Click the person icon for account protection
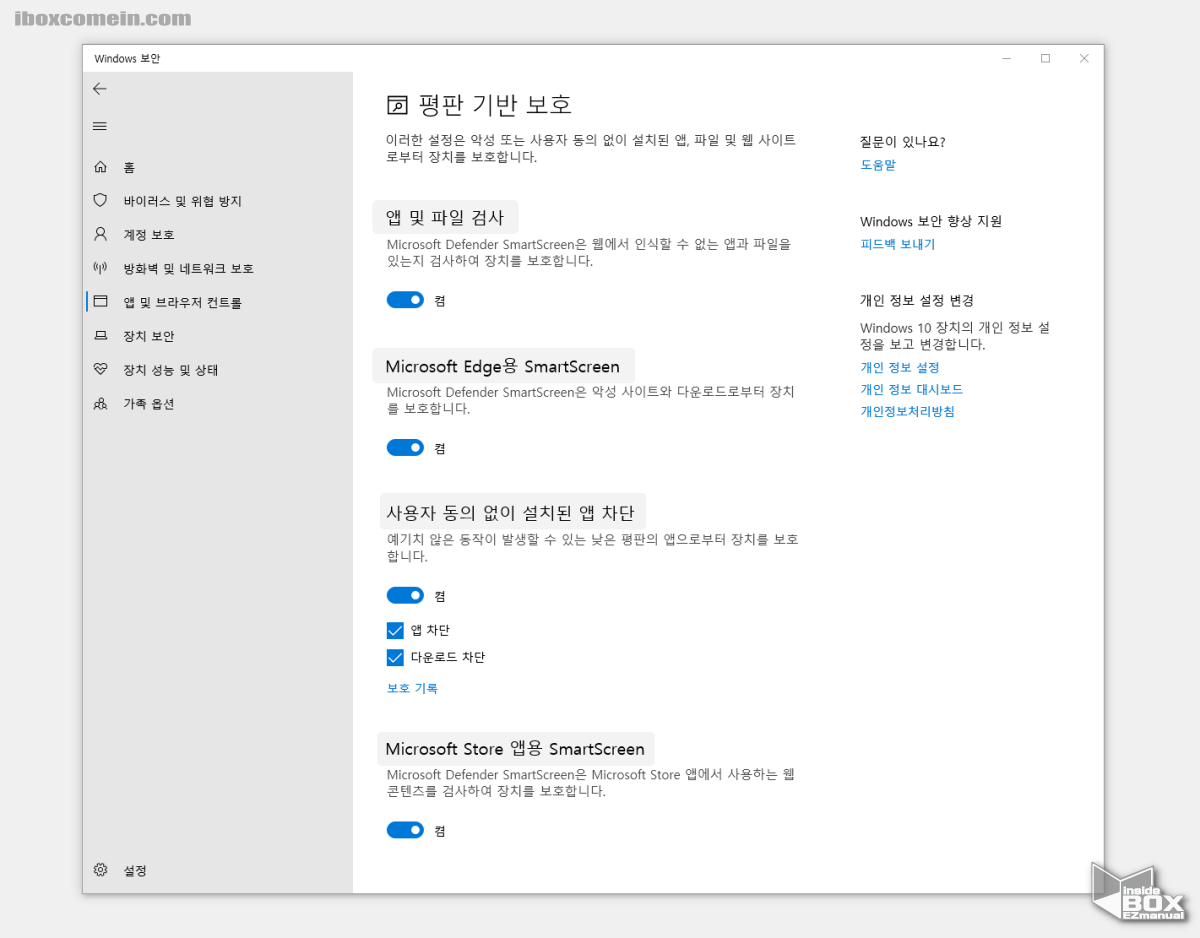 (x=100, y=234)
